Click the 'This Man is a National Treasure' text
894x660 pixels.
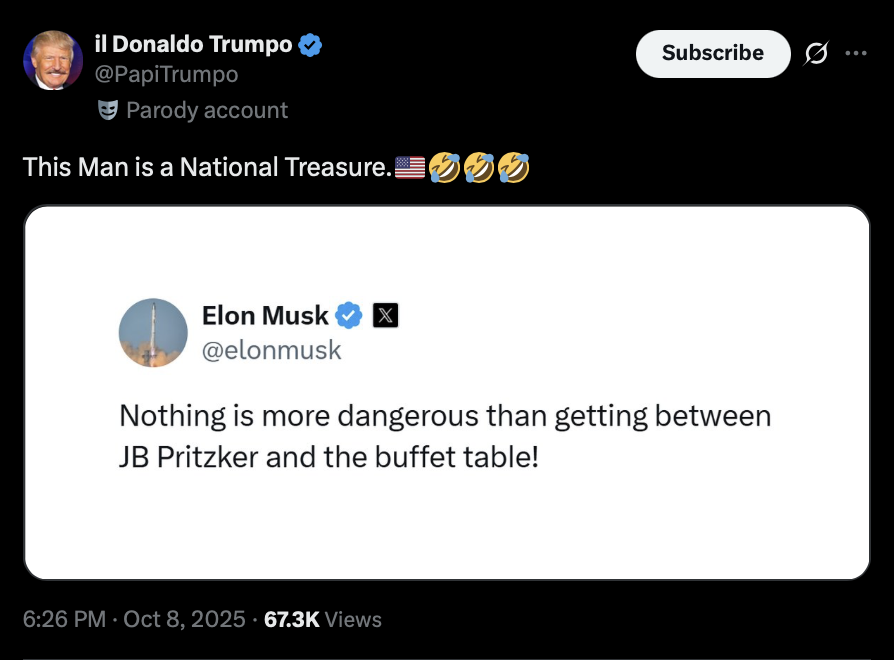coord(207,167)
